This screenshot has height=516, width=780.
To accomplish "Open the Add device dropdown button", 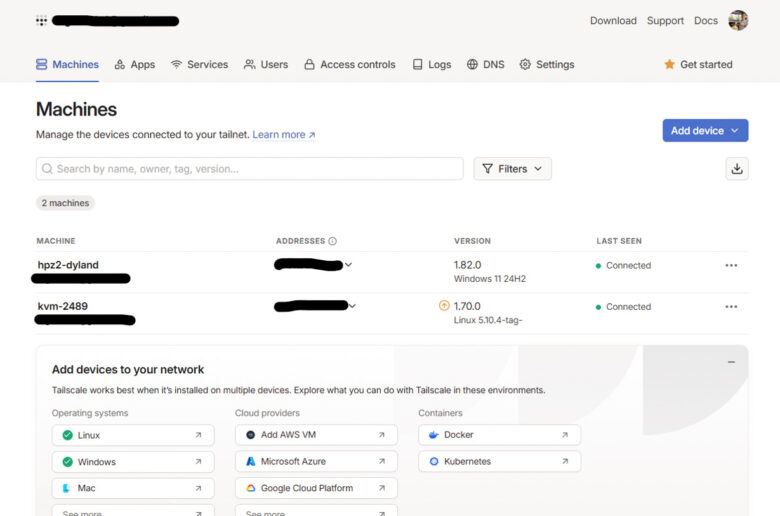I will click(705, 130).
